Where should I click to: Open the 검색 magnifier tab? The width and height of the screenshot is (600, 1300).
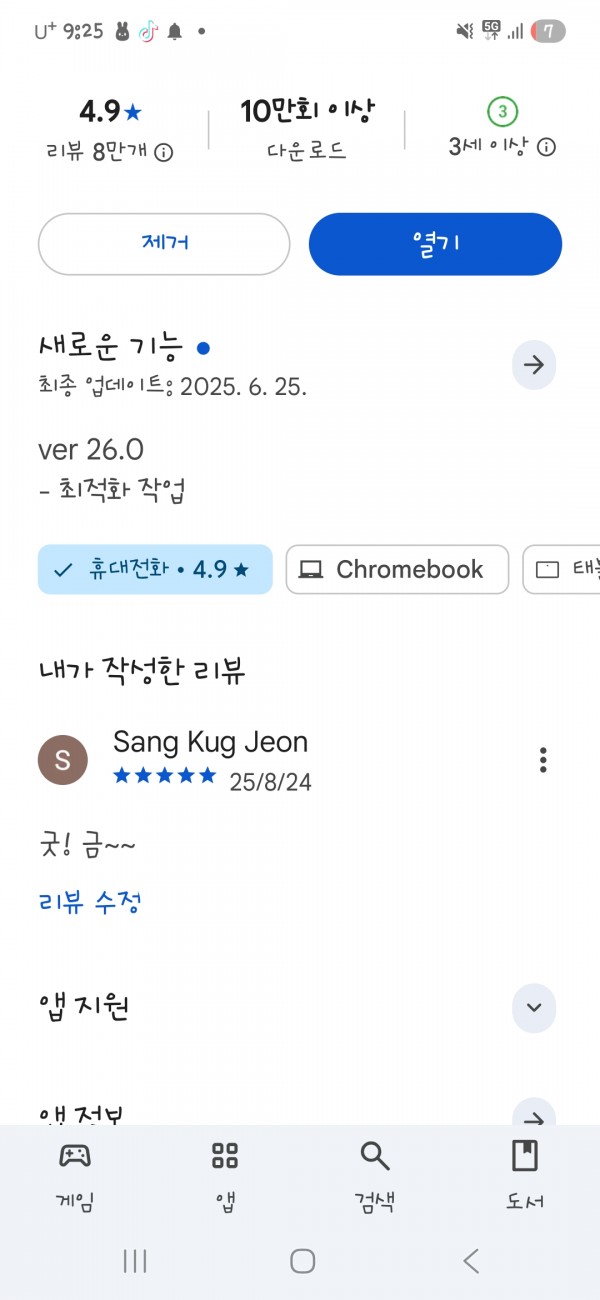(374, 1175)
